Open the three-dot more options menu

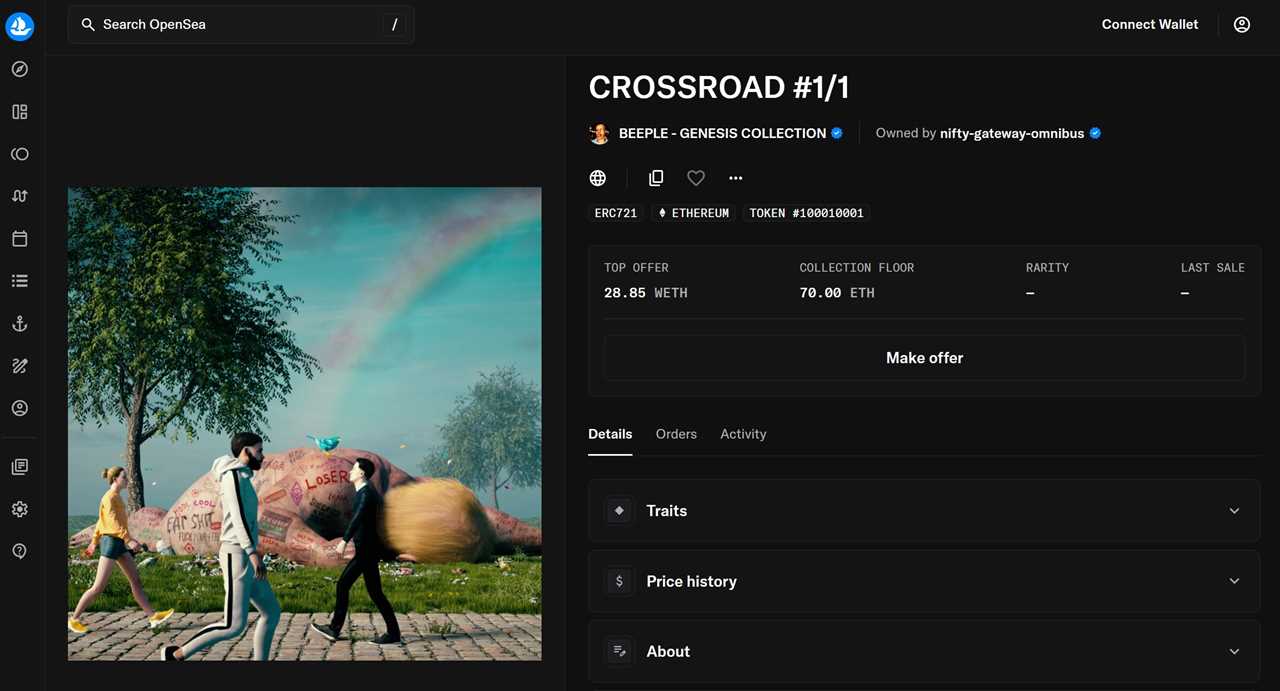click(735, 177)
